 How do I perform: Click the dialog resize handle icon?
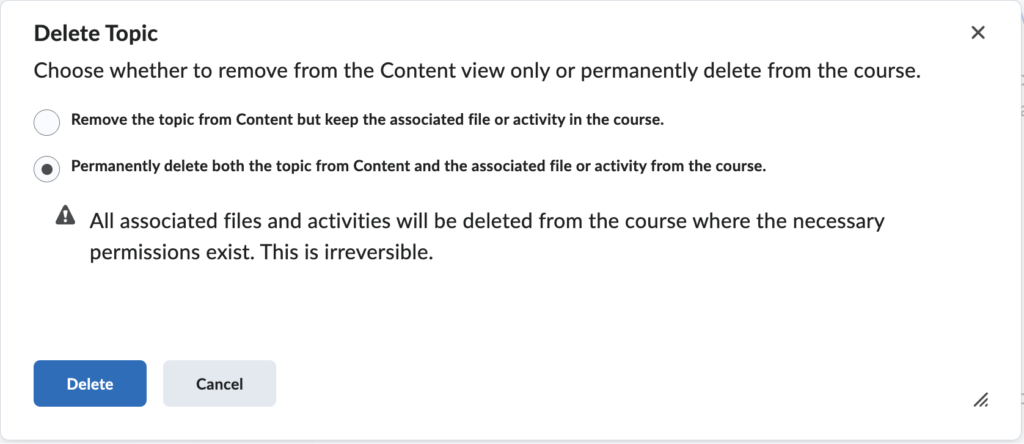point(980,400)
